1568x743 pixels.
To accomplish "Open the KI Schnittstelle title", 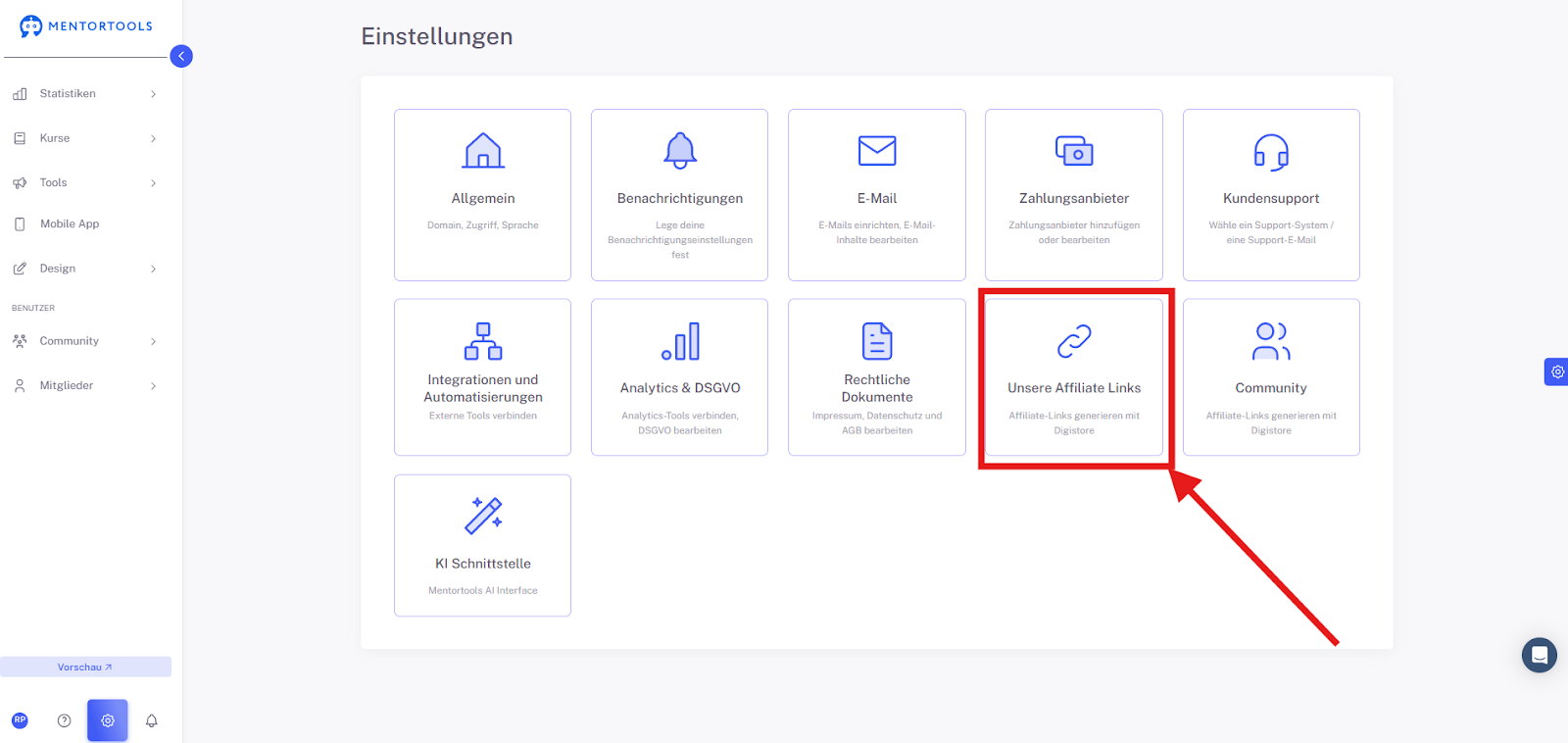I will 483,564.
